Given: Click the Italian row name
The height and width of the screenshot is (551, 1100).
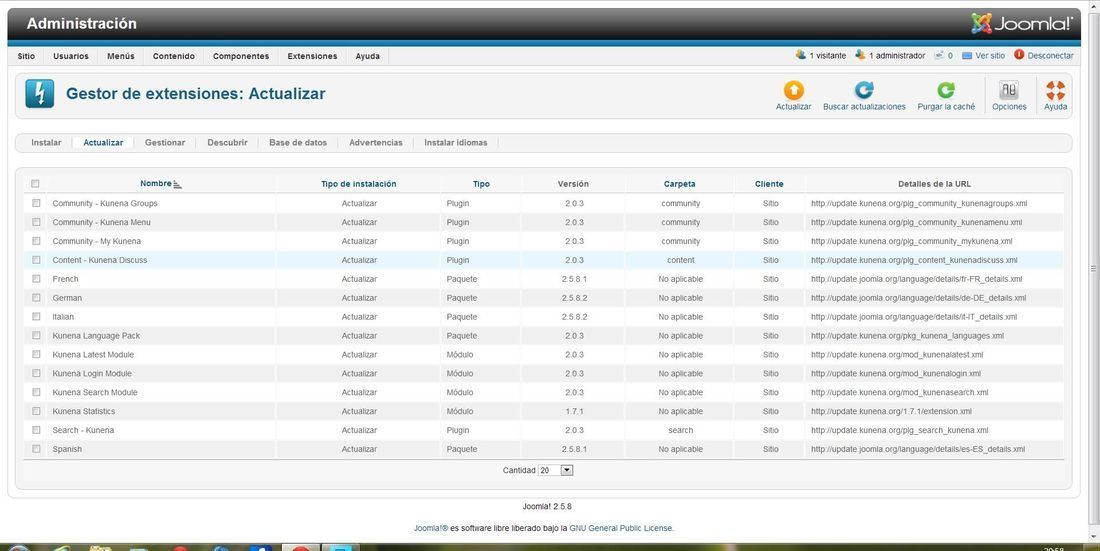Looking at the screenshot, I should tap(63, 317).
